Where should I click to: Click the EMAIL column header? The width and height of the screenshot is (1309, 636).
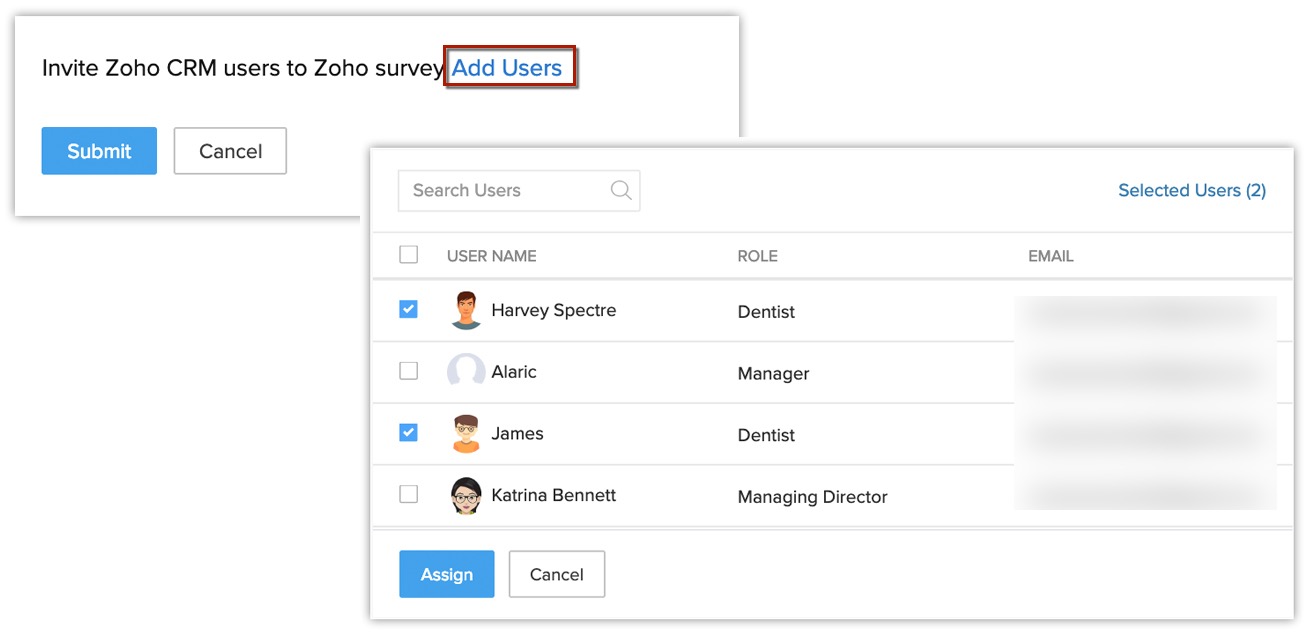pos(1050,256)
